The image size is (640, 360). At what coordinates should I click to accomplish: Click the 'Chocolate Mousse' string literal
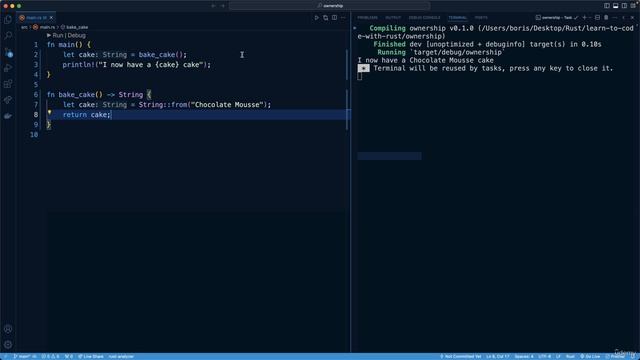point(227,105)
